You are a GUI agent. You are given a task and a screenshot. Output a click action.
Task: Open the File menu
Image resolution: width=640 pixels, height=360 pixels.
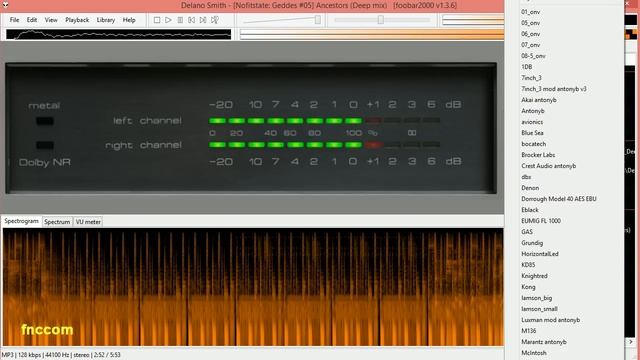point(14,20)
